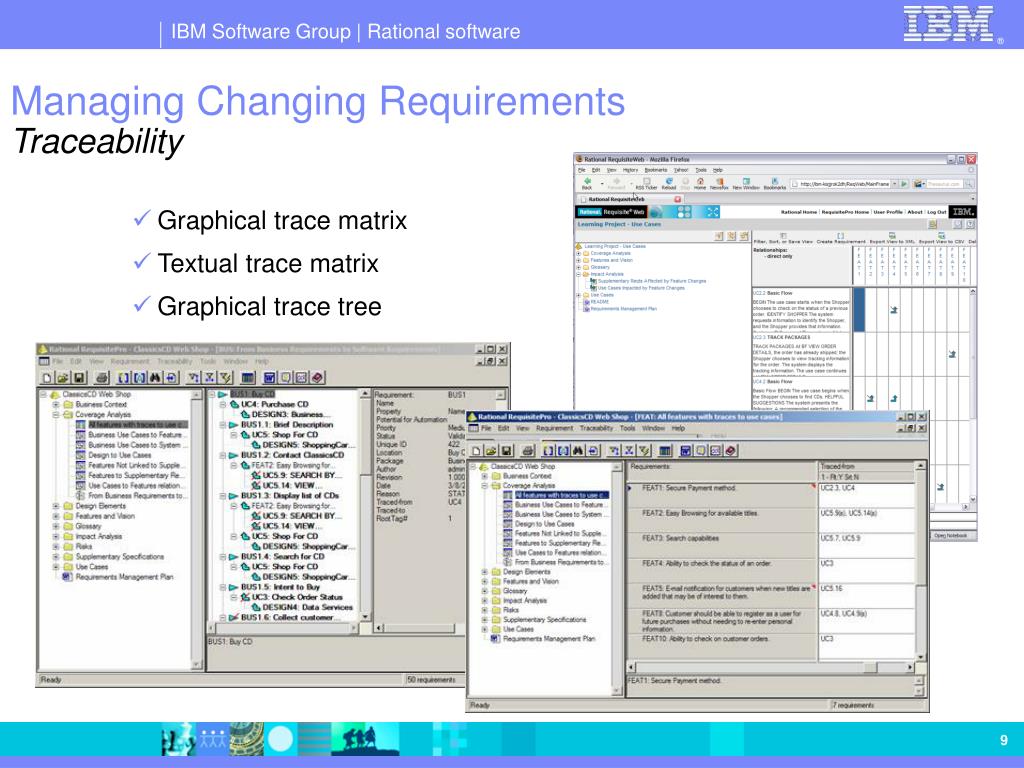Click red book icon in BUS window toolbar
The image size is (1024, 768).
click(317, 377)
